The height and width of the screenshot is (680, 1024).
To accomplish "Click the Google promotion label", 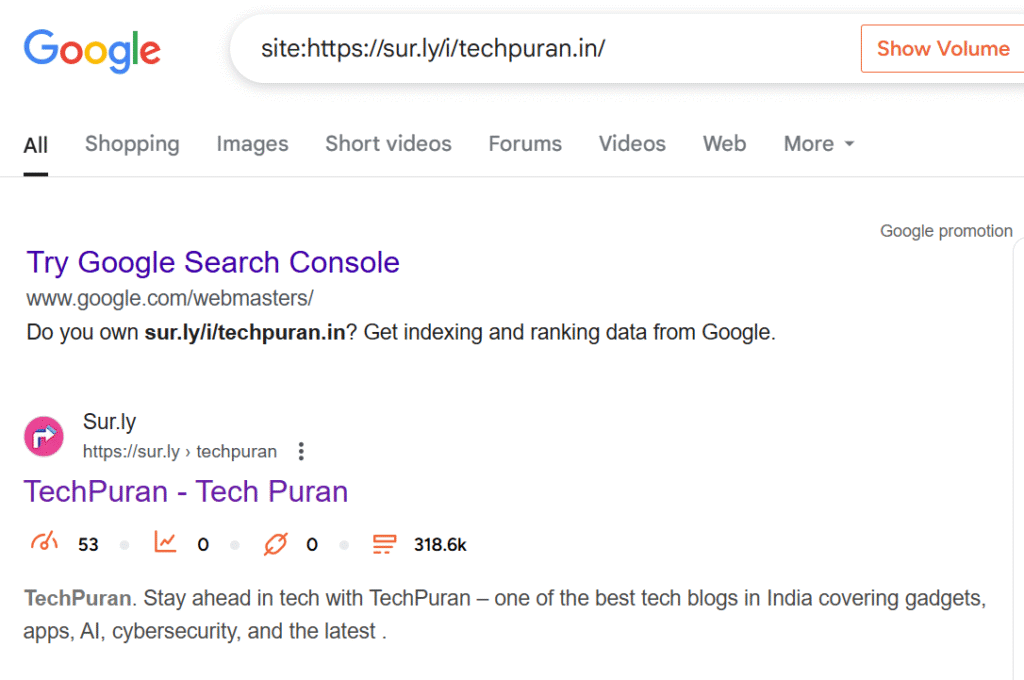I will pos(946,231).
